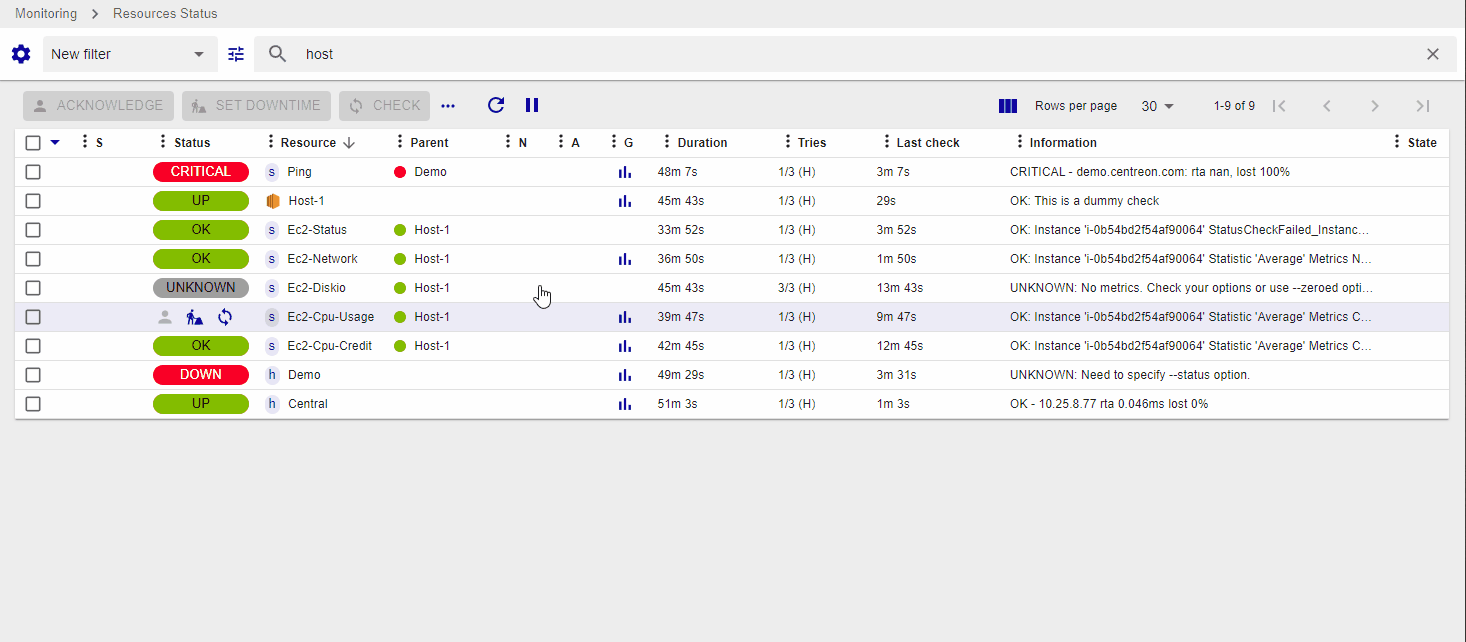
Task: Open graph icon for Ping row
Action: [625, 172]
